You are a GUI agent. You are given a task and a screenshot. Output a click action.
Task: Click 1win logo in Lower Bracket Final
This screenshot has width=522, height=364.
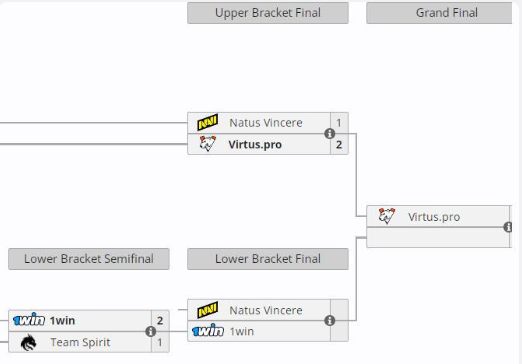point(208,331)
